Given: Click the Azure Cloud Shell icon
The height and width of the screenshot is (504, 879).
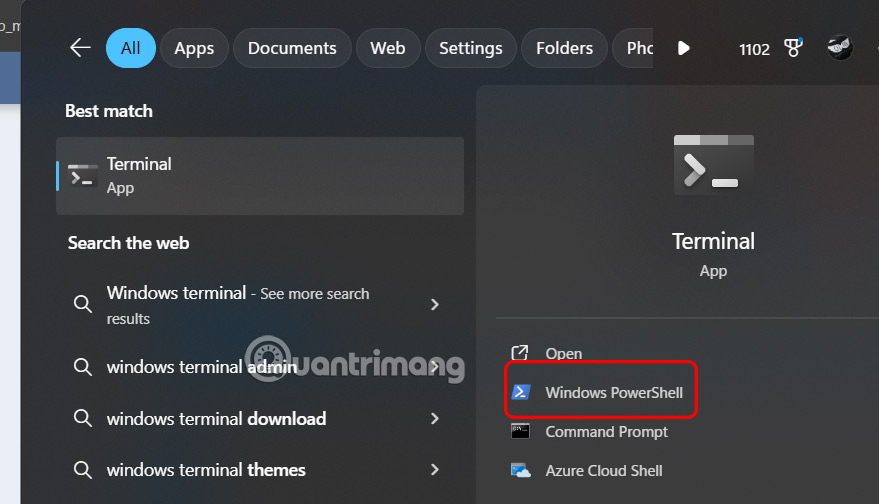Looking at the screenshot, I should pos(521,471).
